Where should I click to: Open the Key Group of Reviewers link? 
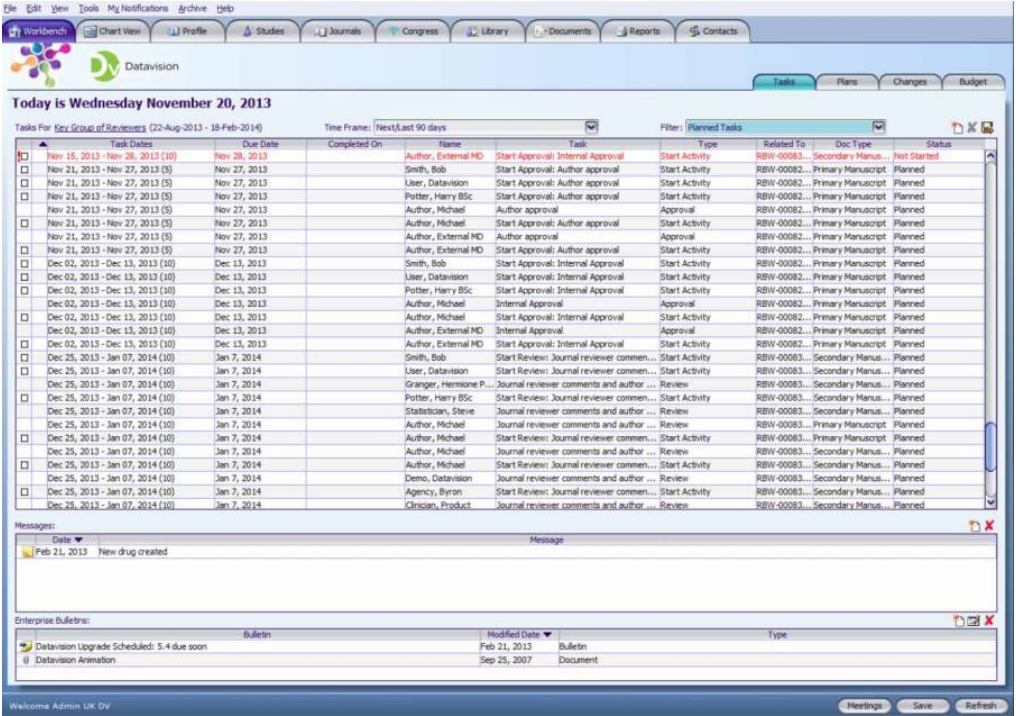[100, 128]
